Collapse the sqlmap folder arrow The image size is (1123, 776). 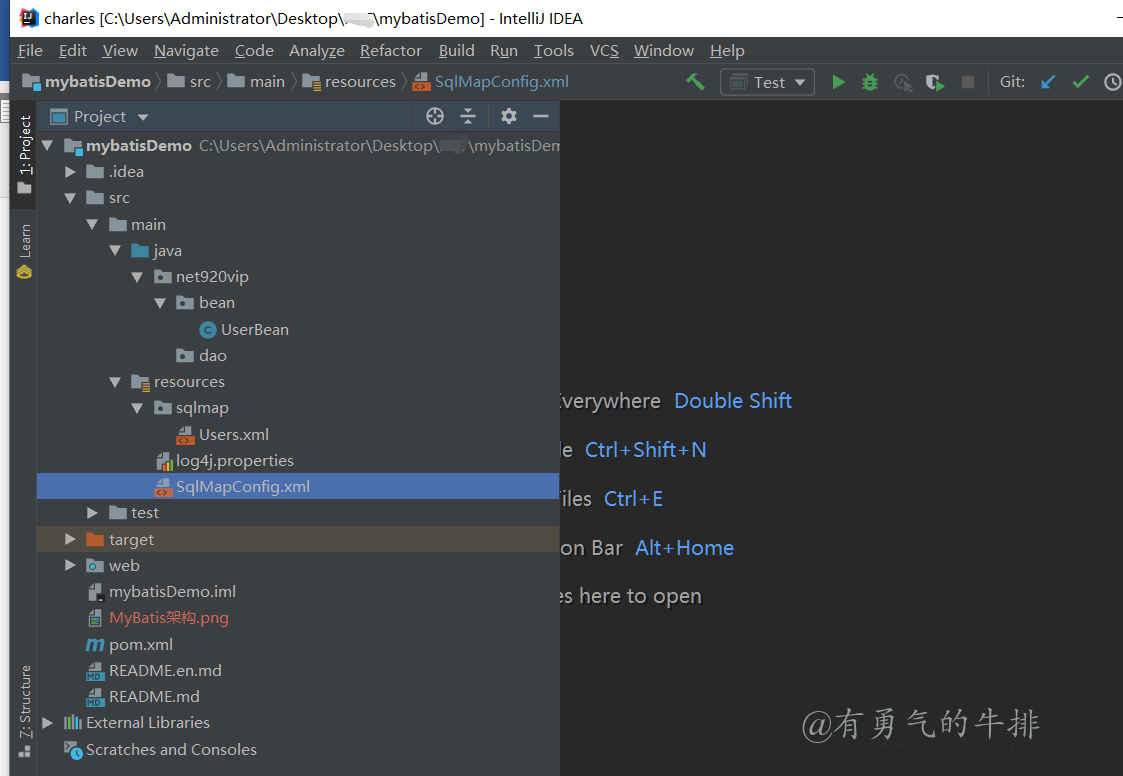click(x=138, y=408)
